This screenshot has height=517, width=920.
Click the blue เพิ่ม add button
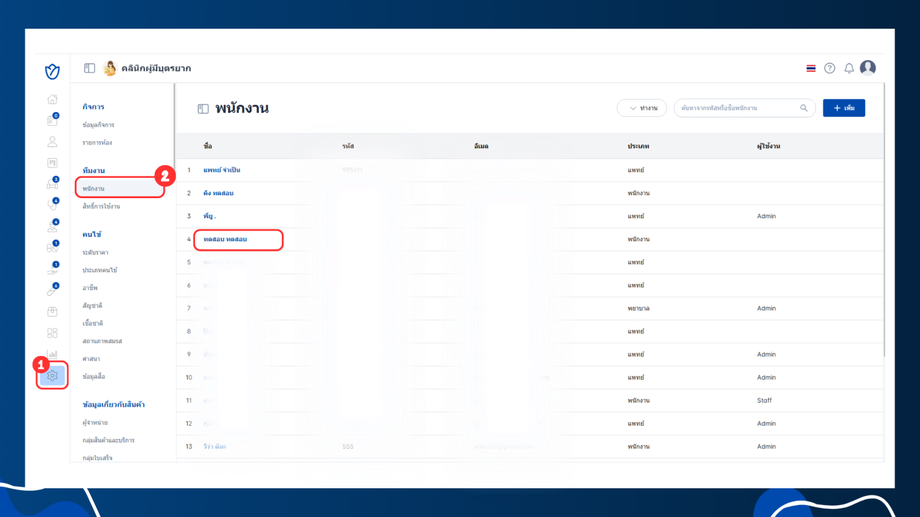[x=844, y=108]
